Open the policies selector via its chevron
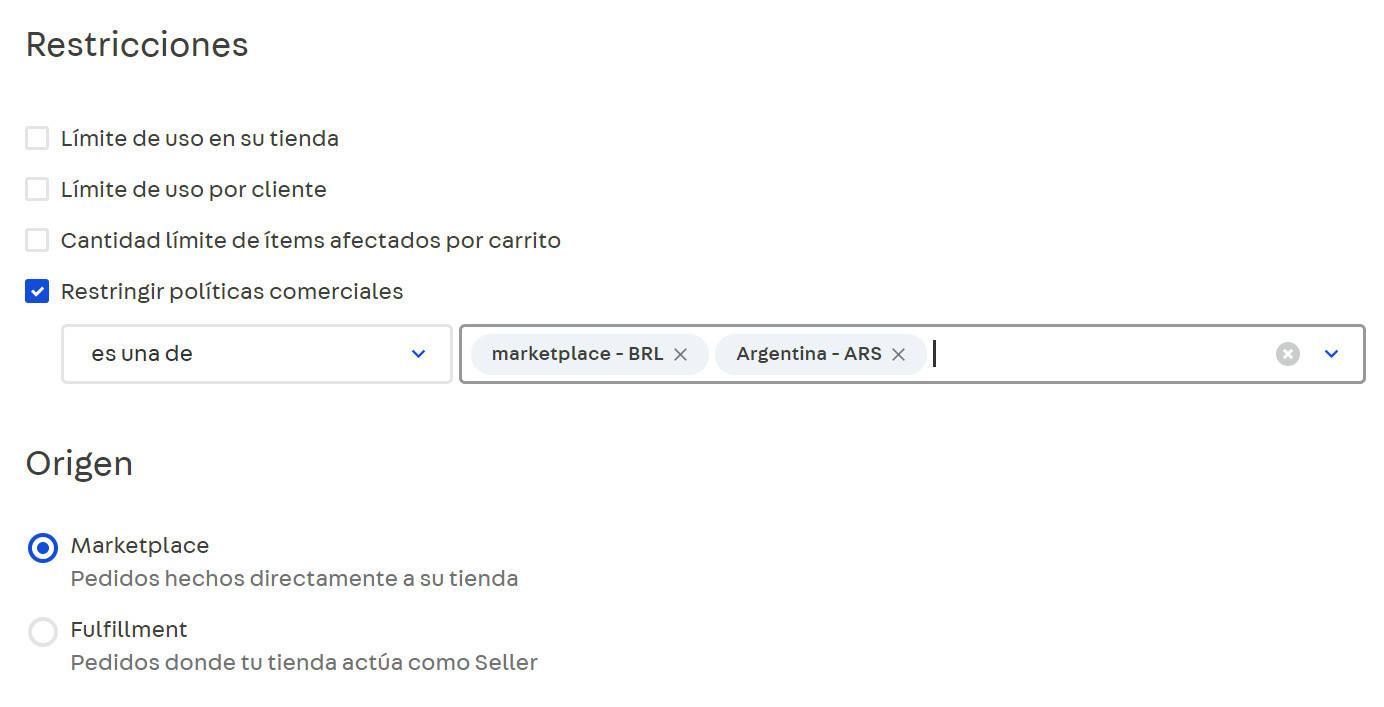Viewport: 1384px width, 707px height. [x=1331, y=353]
